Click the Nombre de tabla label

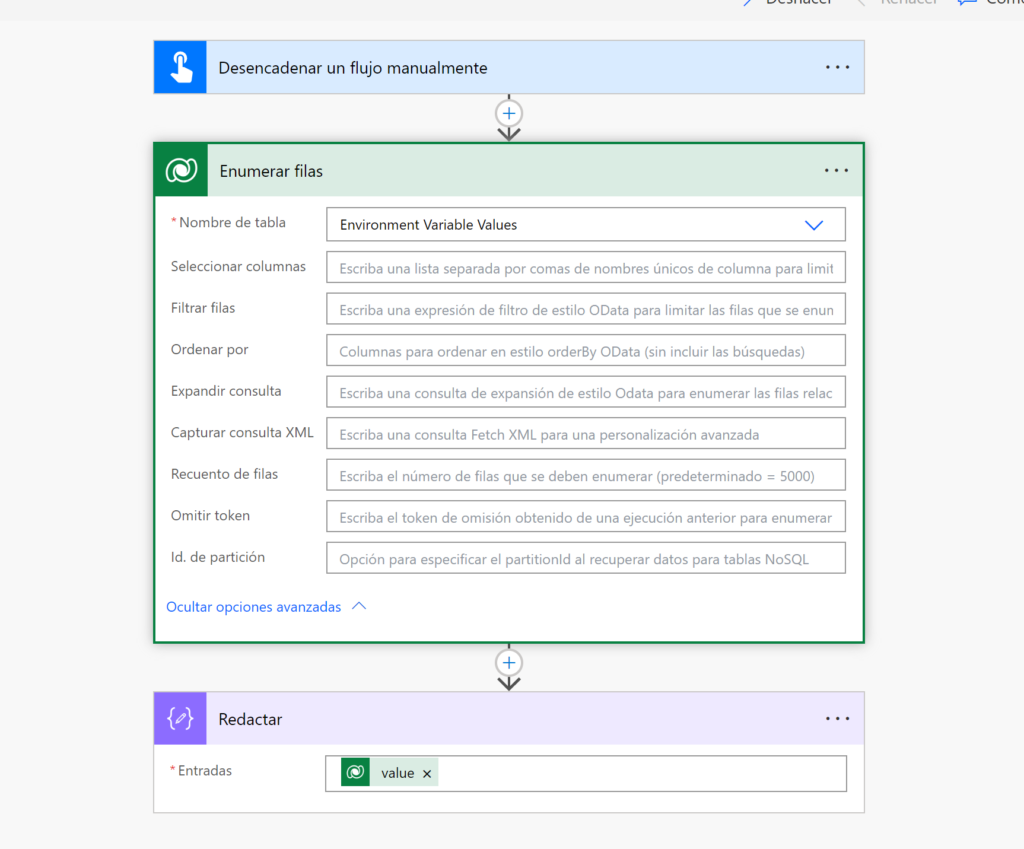point(232,223)
